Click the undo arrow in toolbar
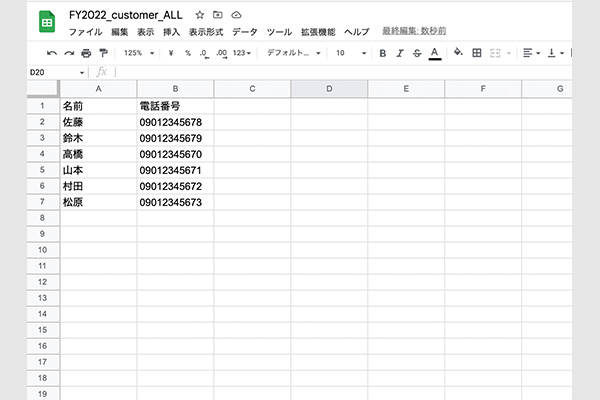600x400 pixels. [x=52, y=53]
